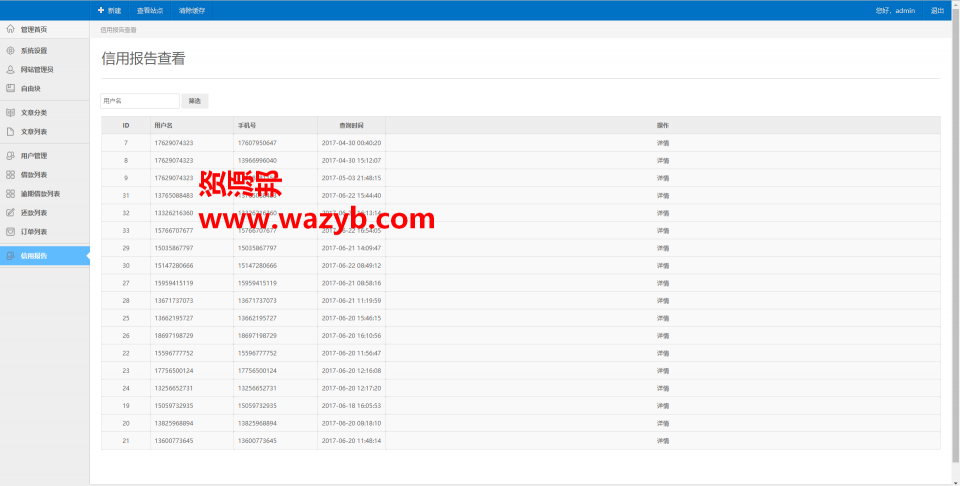Click timestamp 2017-04-30 00:40:20
The width and height of the screenshot is (960, 486).
click(351, 143)
